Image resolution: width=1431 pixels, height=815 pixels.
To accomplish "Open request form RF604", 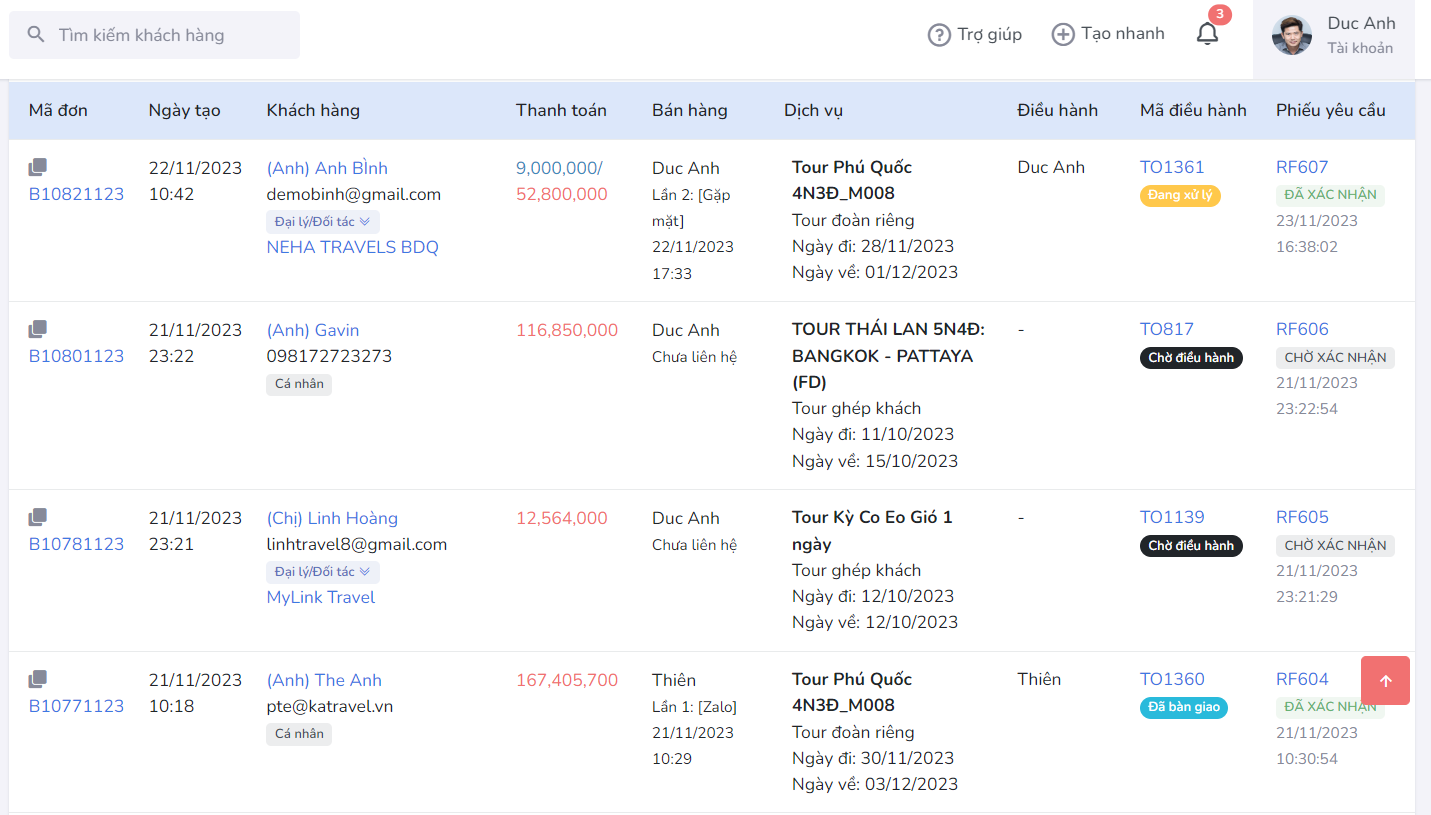I will [1302, 679].
